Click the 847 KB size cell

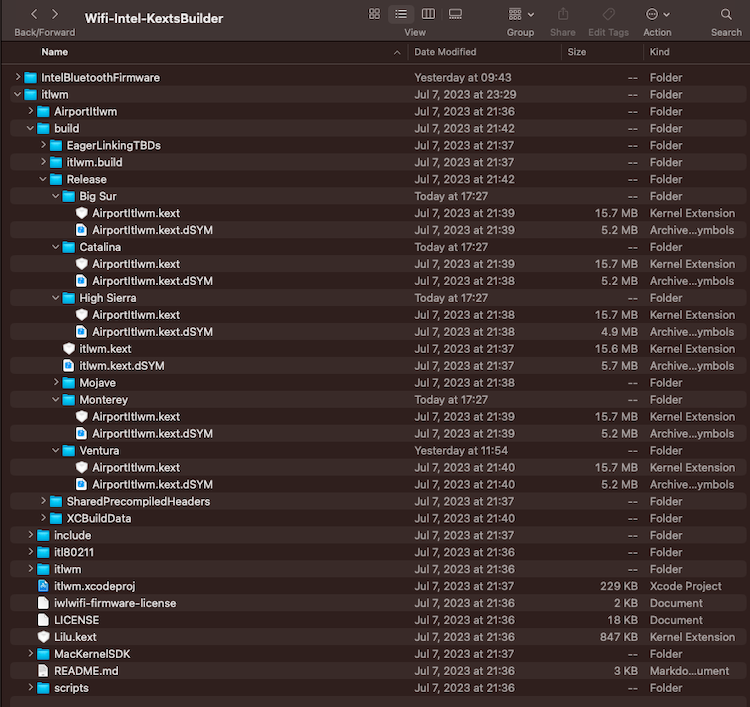[619, 637]
